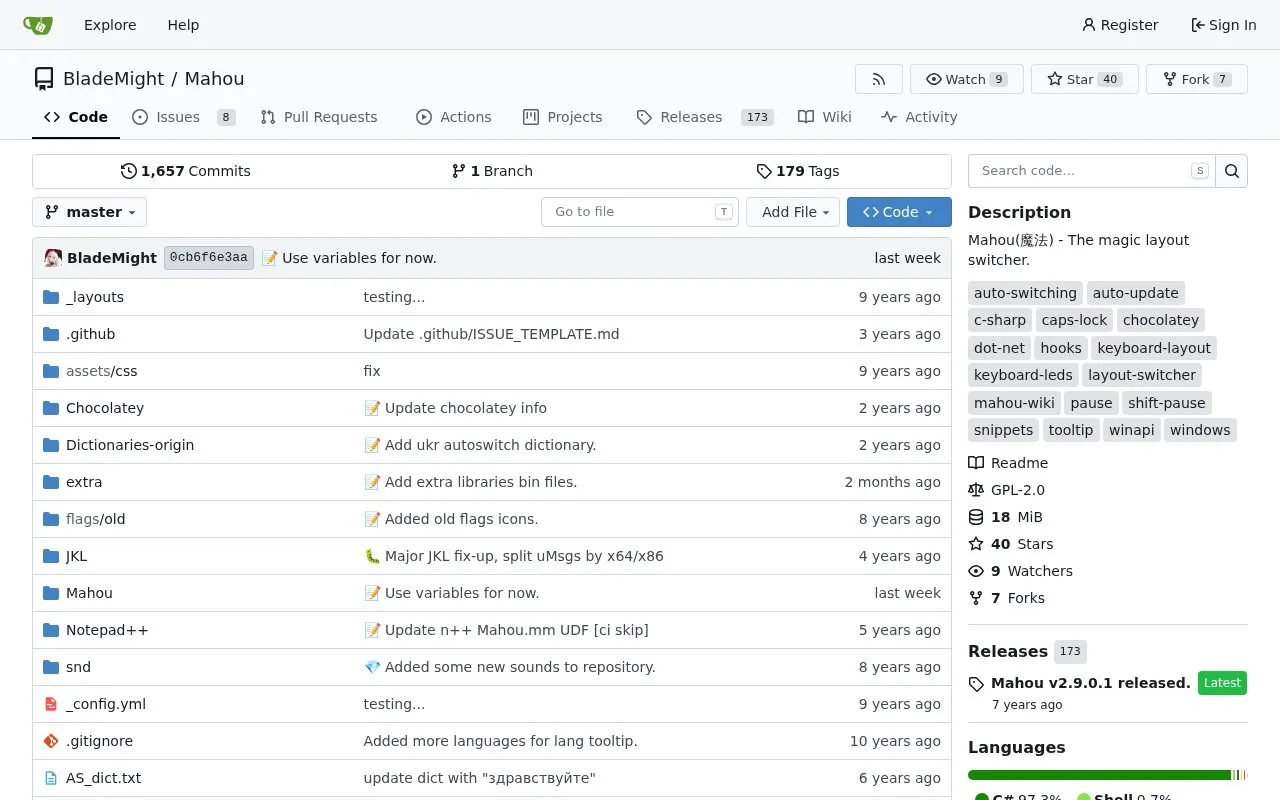Click the shift-pause topic tag
Screen dimensions: 1280x800
[x=1166, y=403]
